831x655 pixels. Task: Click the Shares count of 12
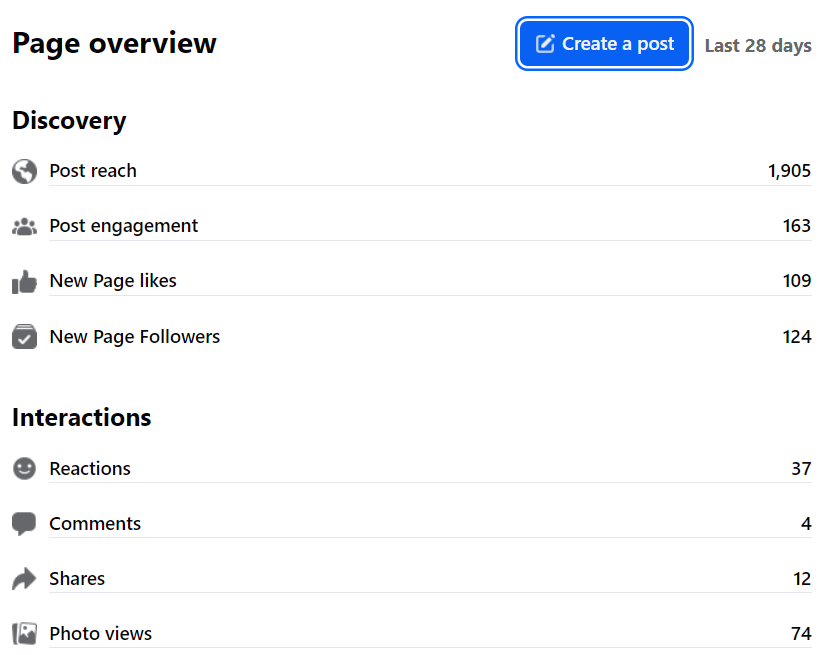(x=800, y=578)
